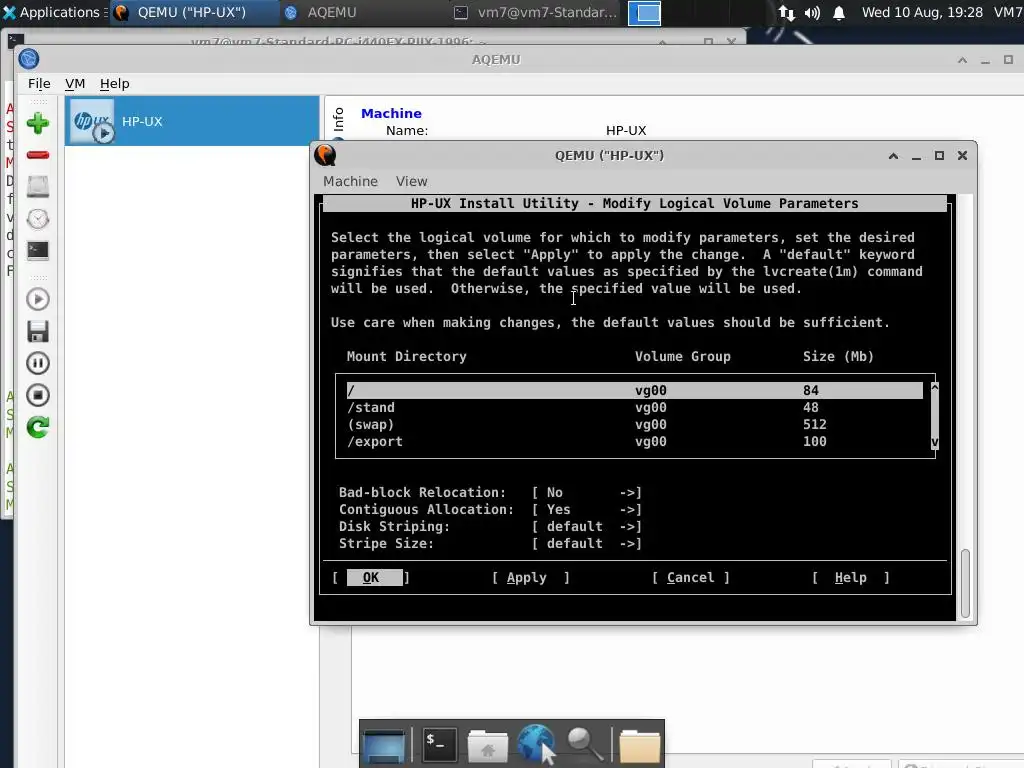Click the AQEMU window title bar globe icon
This screenshot has height=768, width=1024.
point(29,59)
